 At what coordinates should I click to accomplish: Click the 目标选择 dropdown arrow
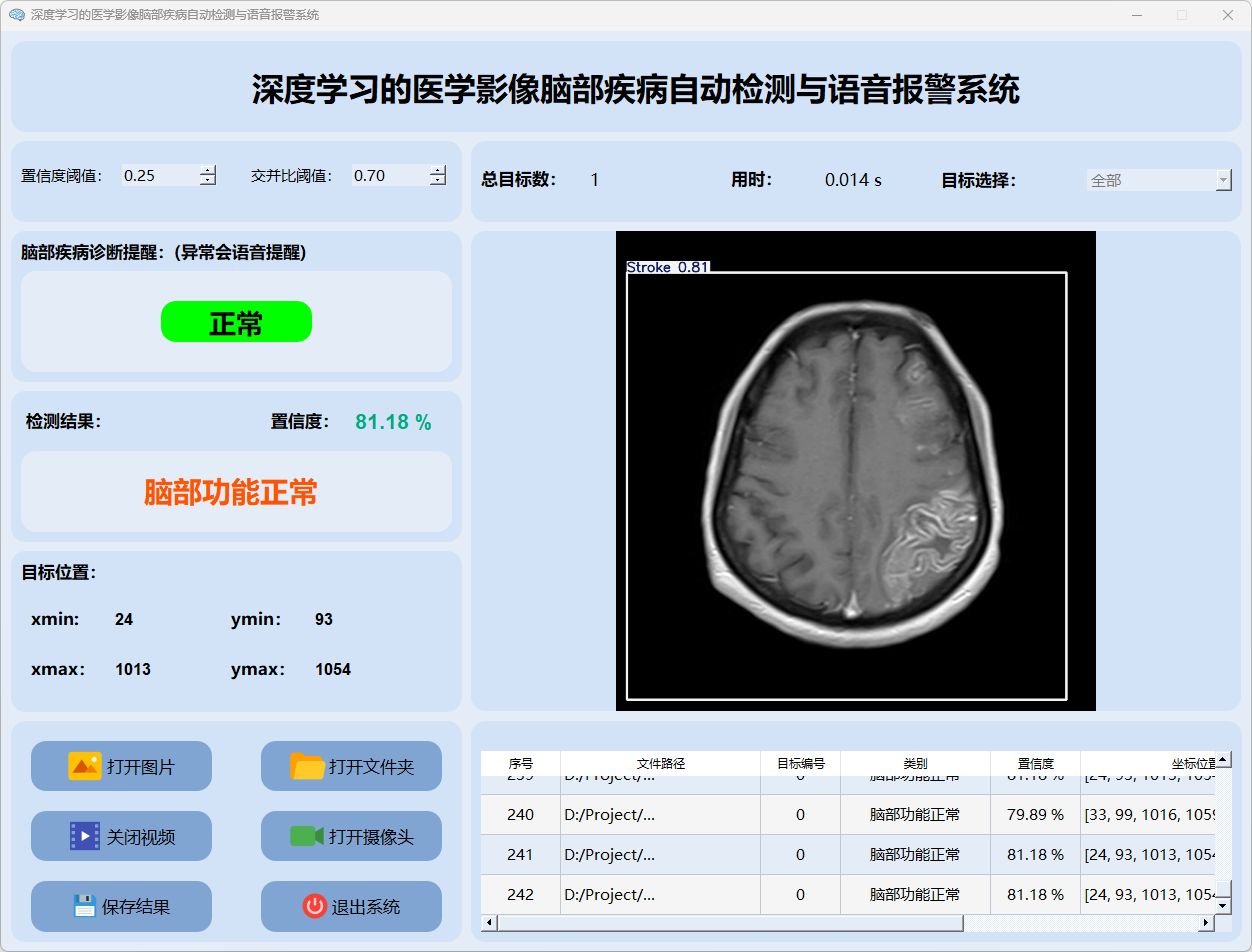click(1224, 180)
